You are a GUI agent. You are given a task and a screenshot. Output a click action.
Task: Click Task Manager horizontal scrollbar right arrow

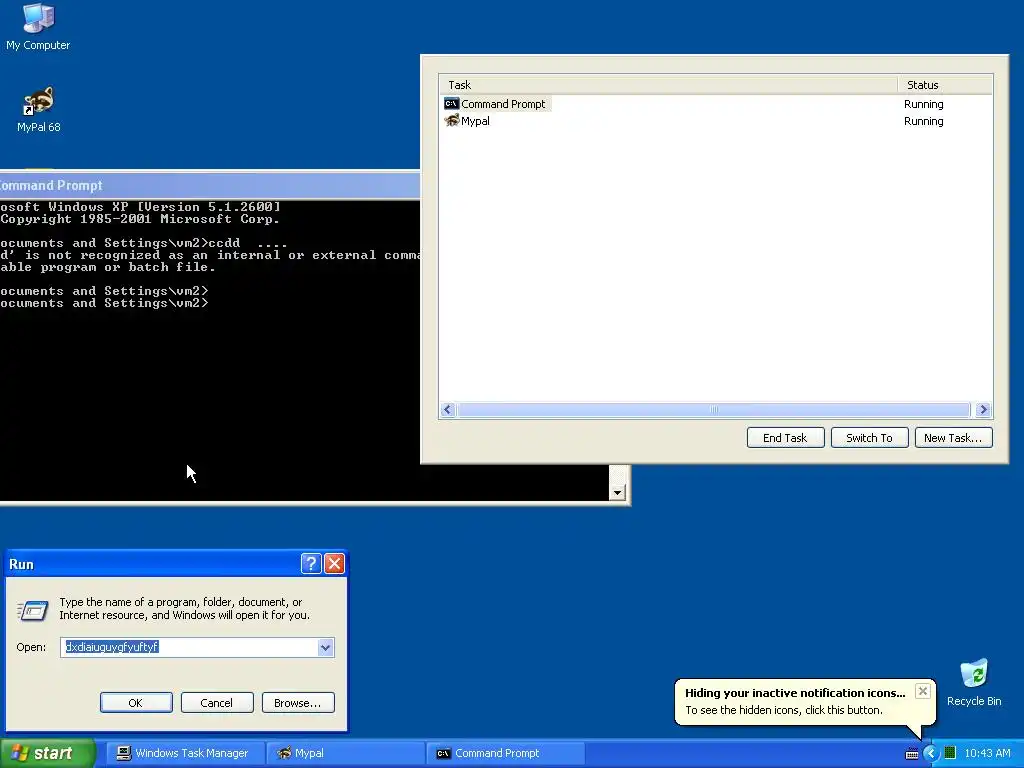tap(983, 409)
